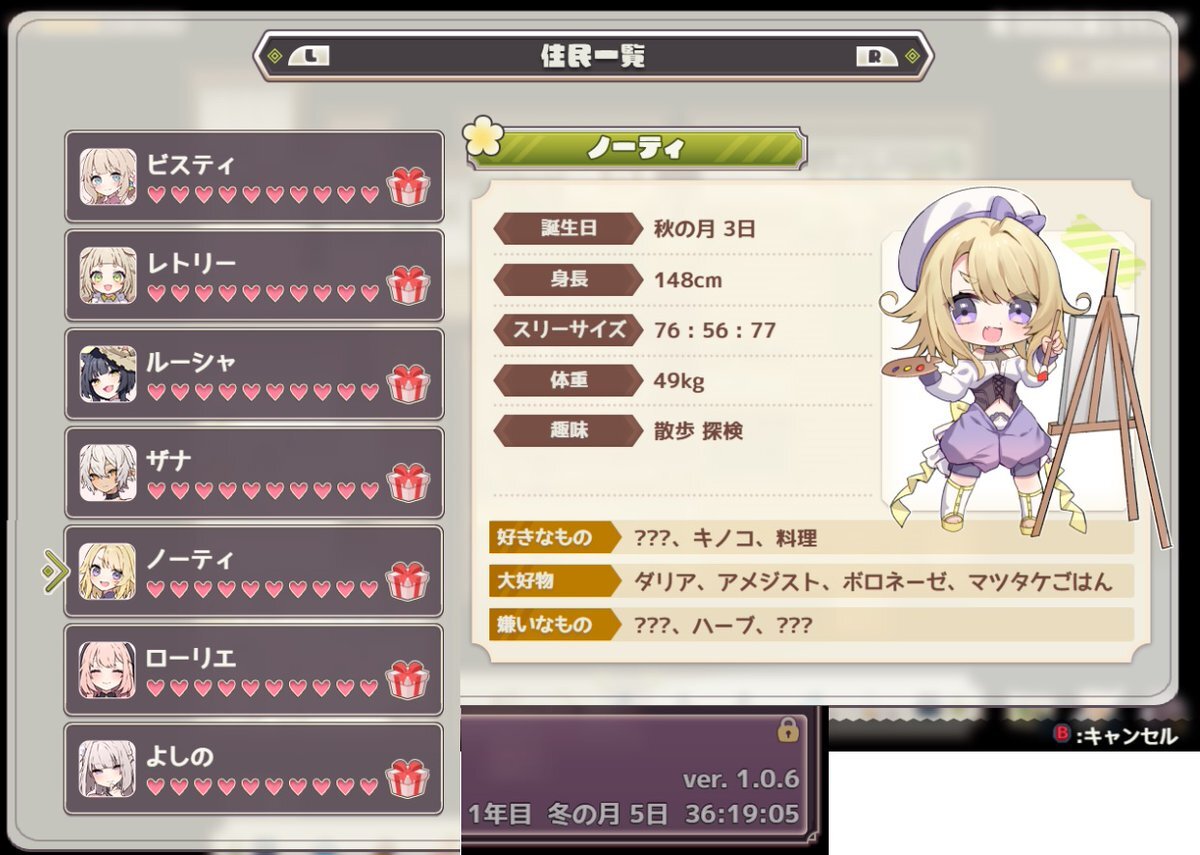The width and height of the screenshot is (1200, 855).
Task: Select resident レトリー from the list
Action: click(x=254, y=275)
